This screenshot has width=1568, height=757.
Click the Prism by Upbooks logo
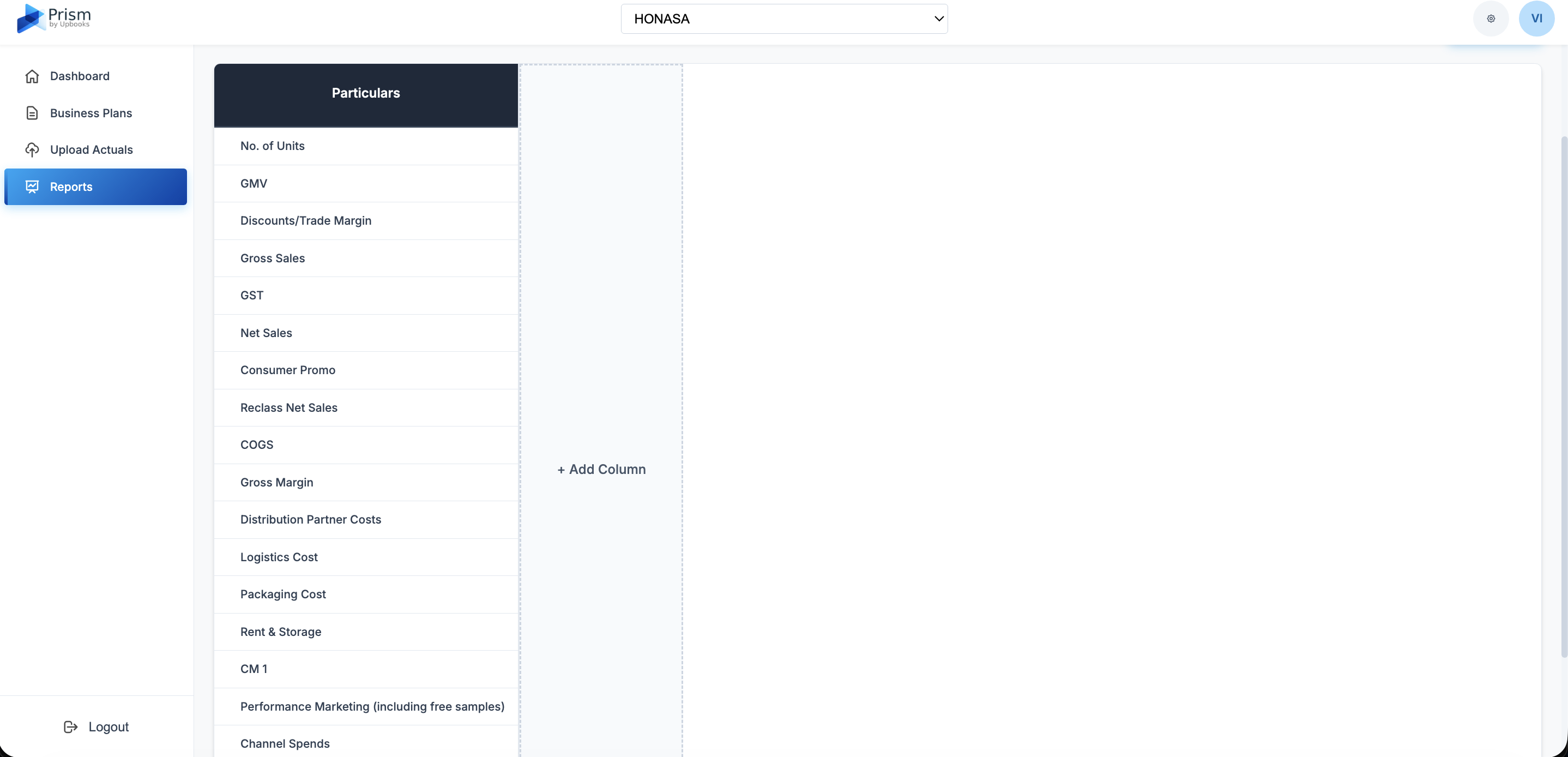(53, 18)
